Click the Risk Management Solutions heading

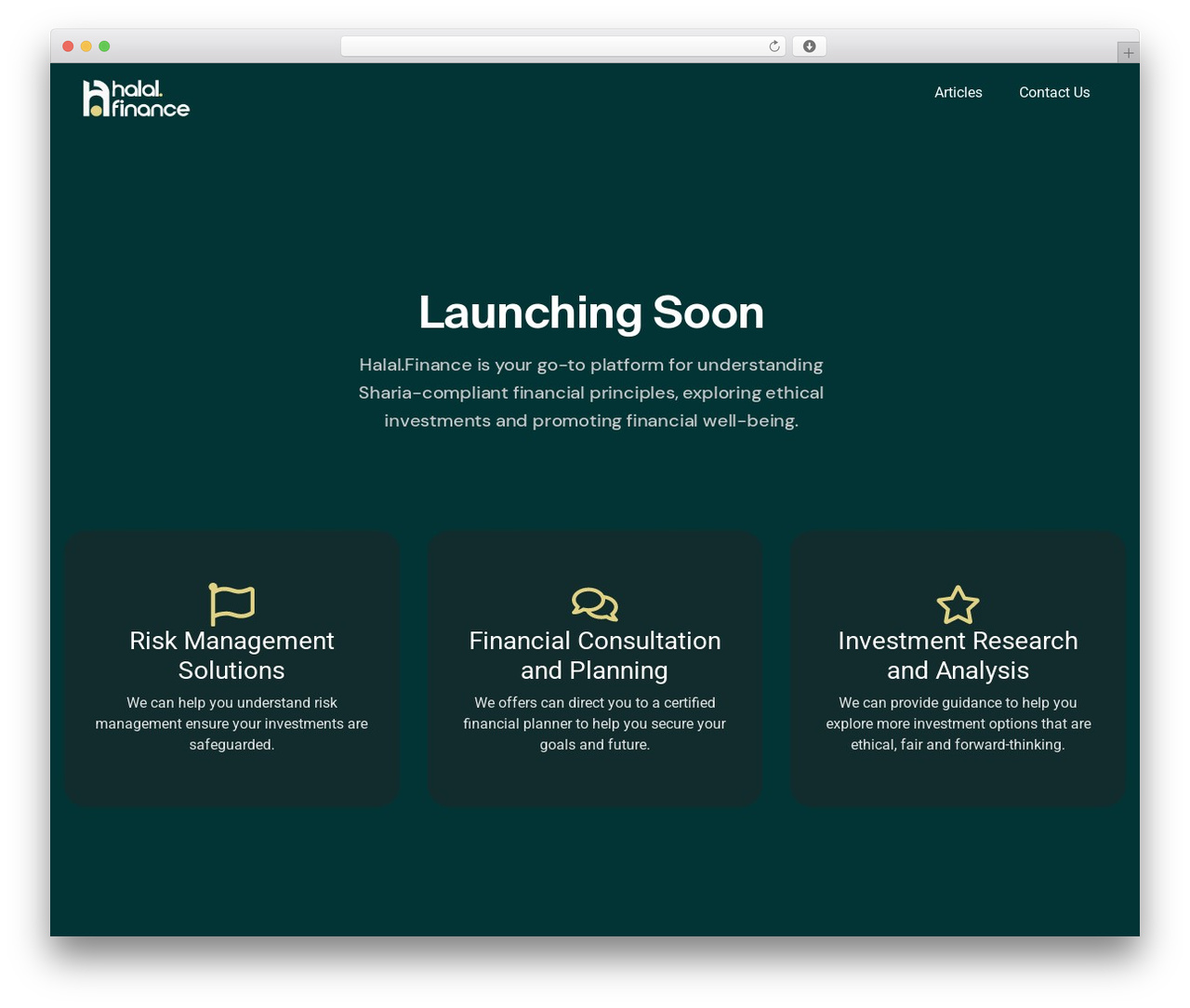click(231, 656)
